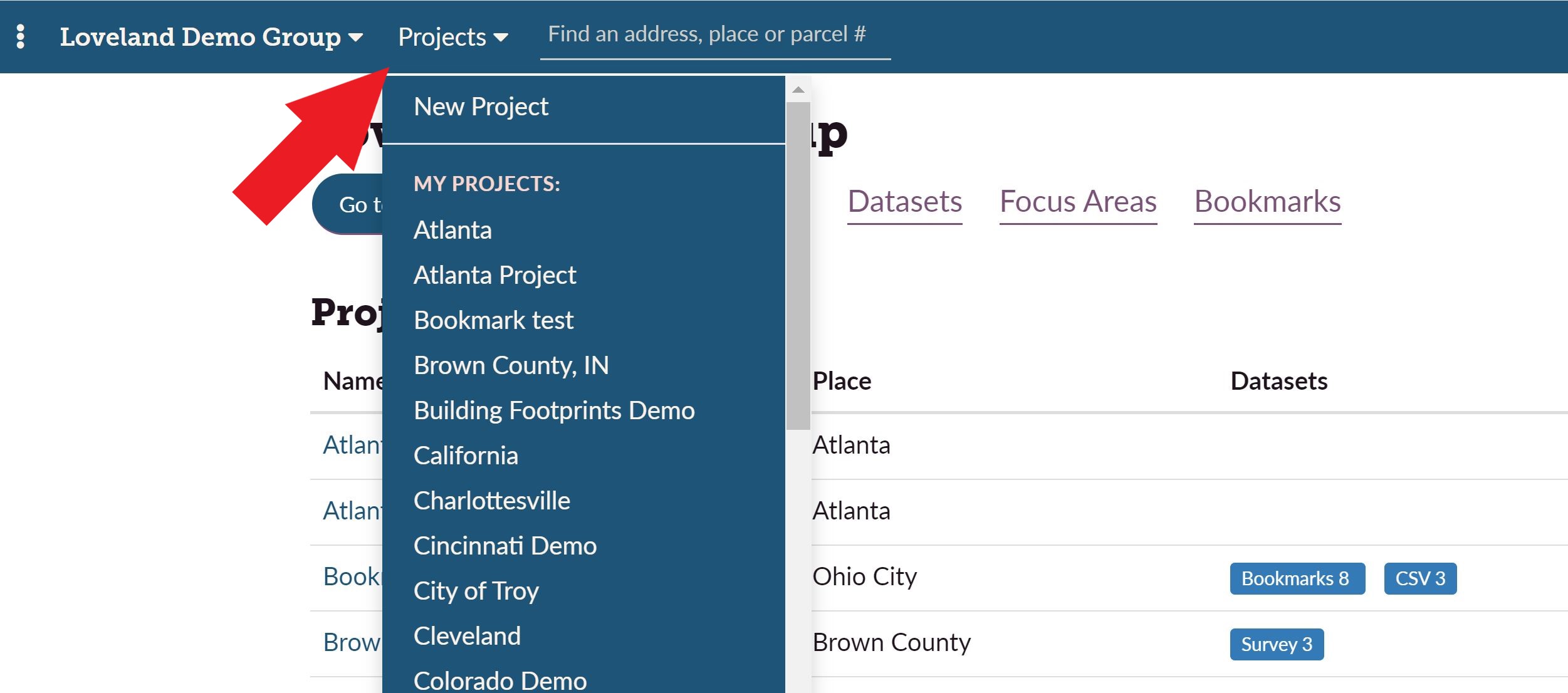
Task: Click the Survey 3 dataset badge
Action: [x=1277, y=644]
